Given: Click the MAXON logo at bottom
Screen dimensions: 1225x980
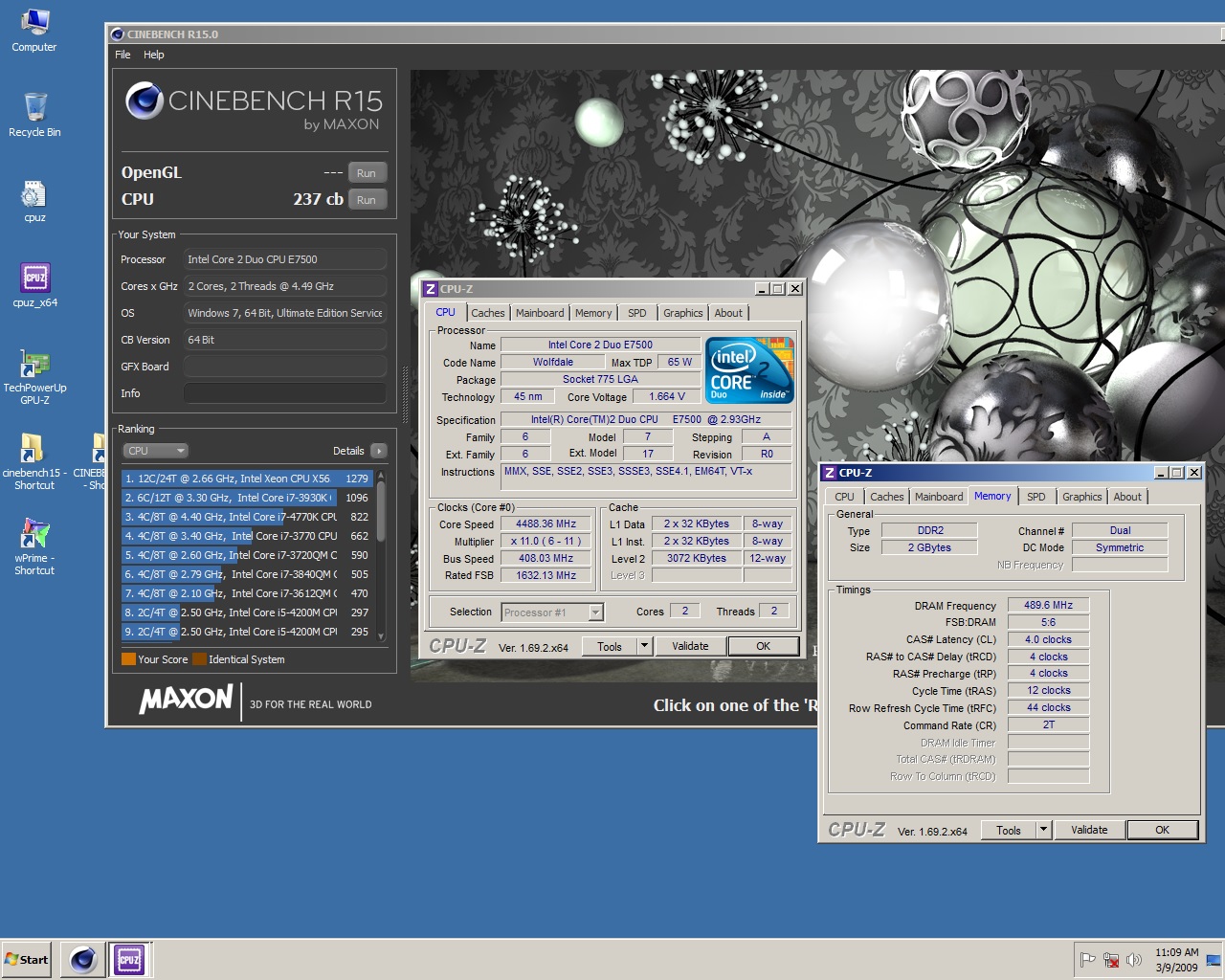Looking at the screenshot, I should point(187,699).
